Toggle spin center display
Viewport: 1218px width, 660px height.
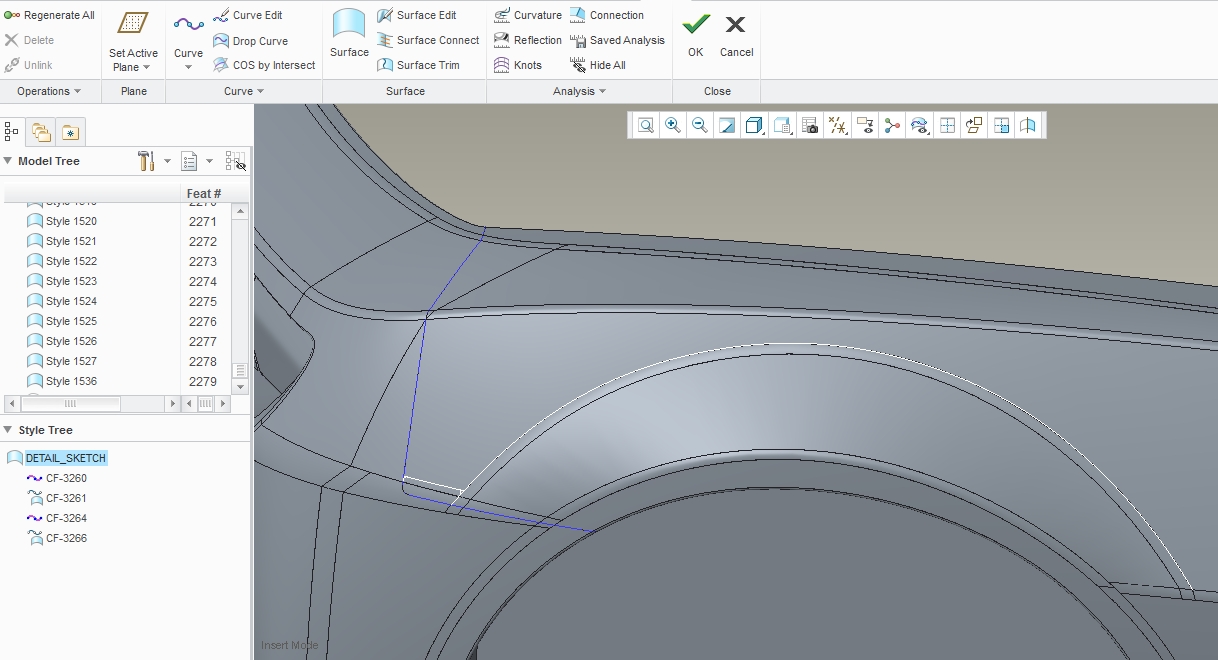click(892, 125)
